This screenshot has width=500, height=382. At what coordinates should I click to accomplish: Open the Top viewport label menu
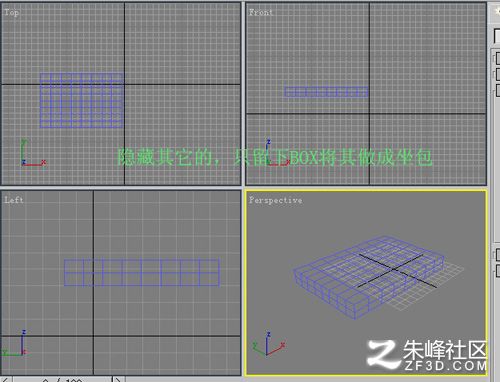point(11,13)
